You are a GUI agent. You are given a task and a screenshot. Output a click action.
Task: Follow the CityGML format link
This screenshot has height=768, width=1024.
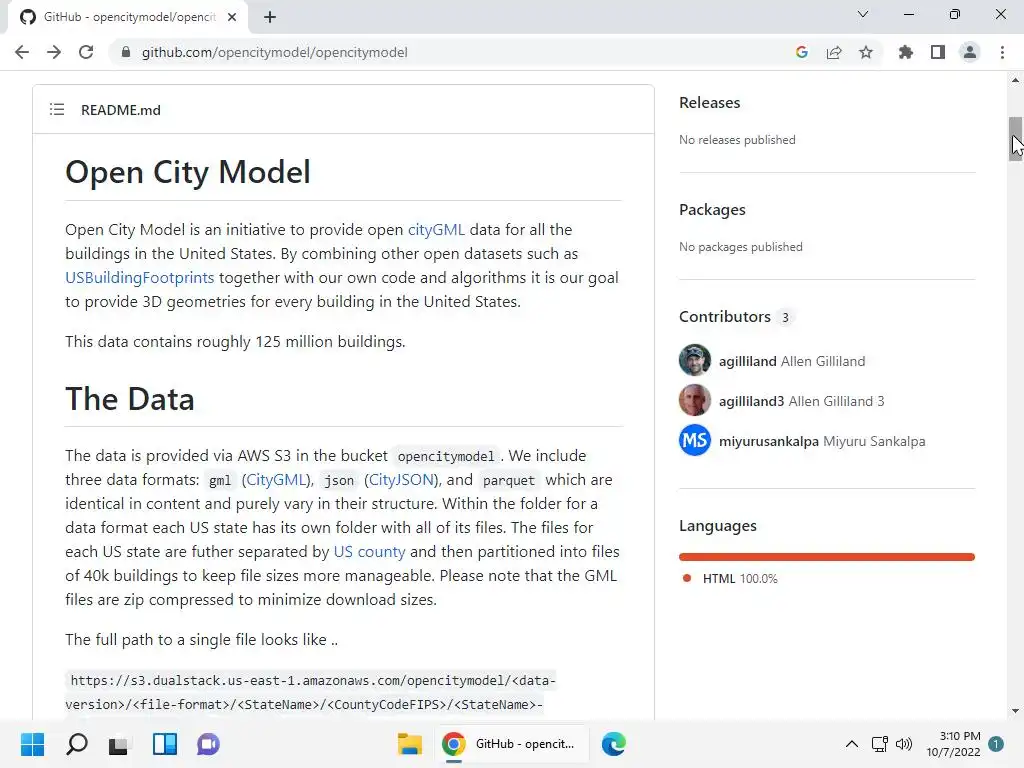[x=276, y=480]
